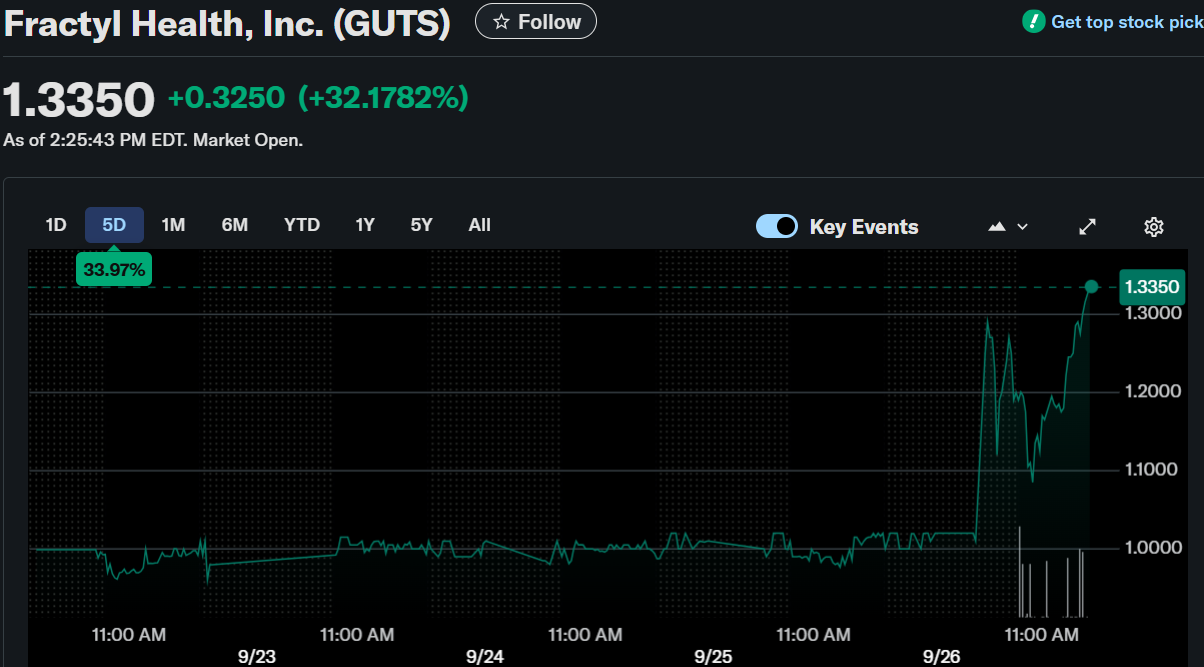Image resolution: width=1204 pixels, height=667 pixels.
Task: Toggle the Key Events switch
Action: pyautogui.click(x=777, y=226)
